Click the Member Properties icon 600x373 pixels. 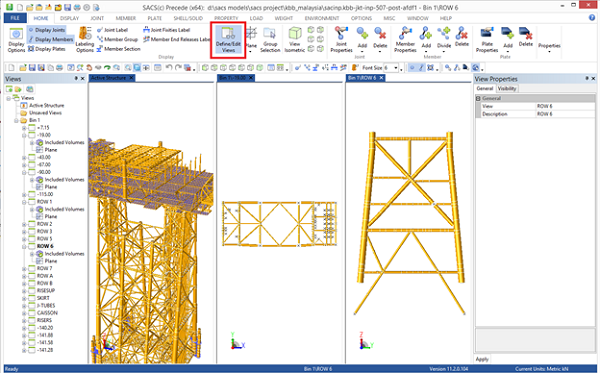[405, 39]
